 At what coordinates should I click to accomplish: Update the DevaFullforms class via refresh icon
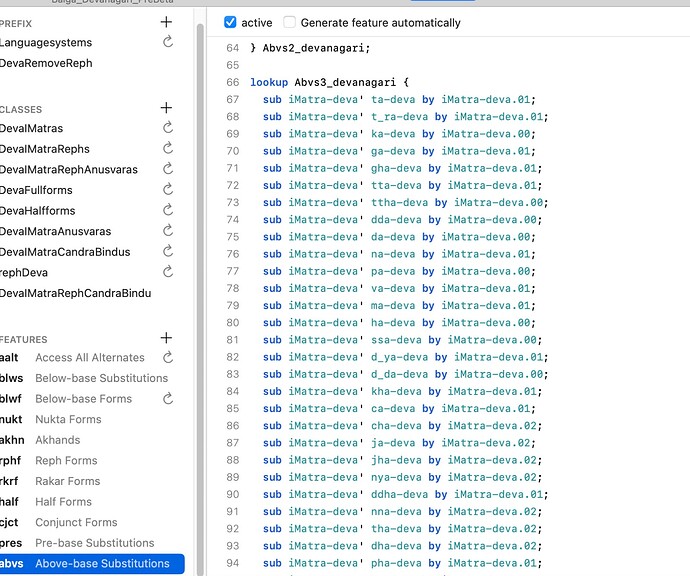click(168, 190)
